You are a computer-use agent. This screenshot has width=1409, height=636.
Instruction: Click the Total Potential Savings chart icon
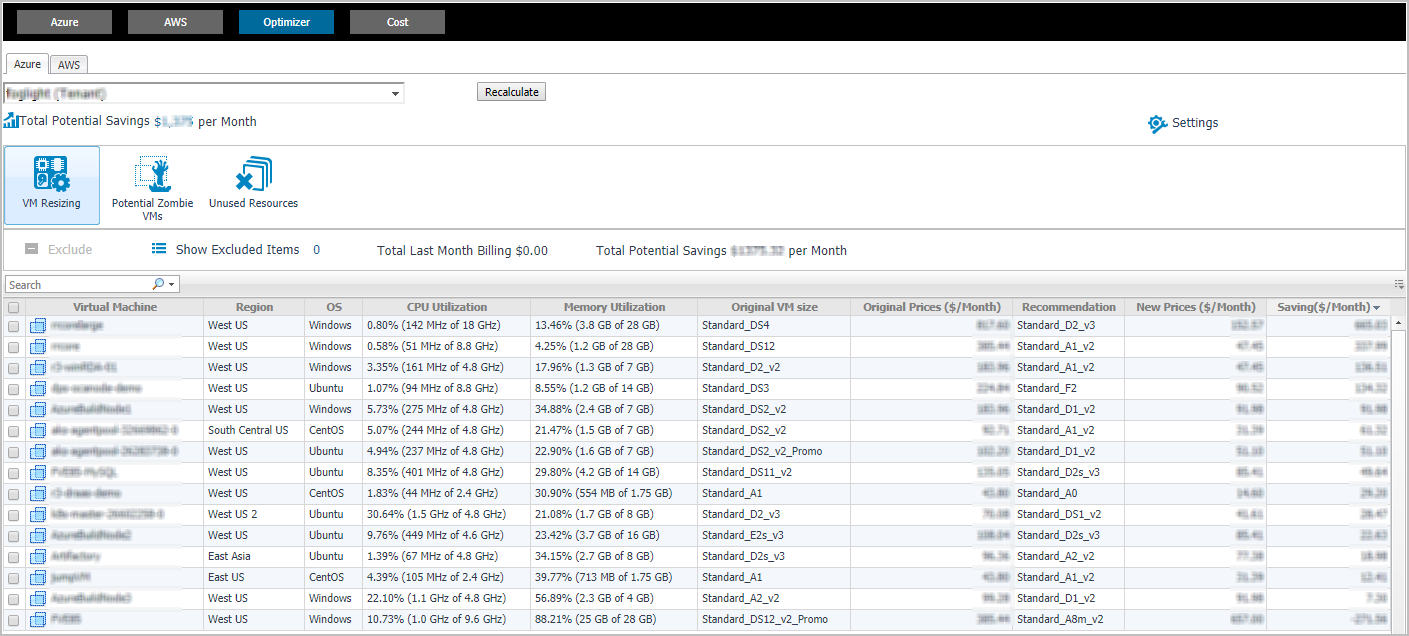point(11,121)
